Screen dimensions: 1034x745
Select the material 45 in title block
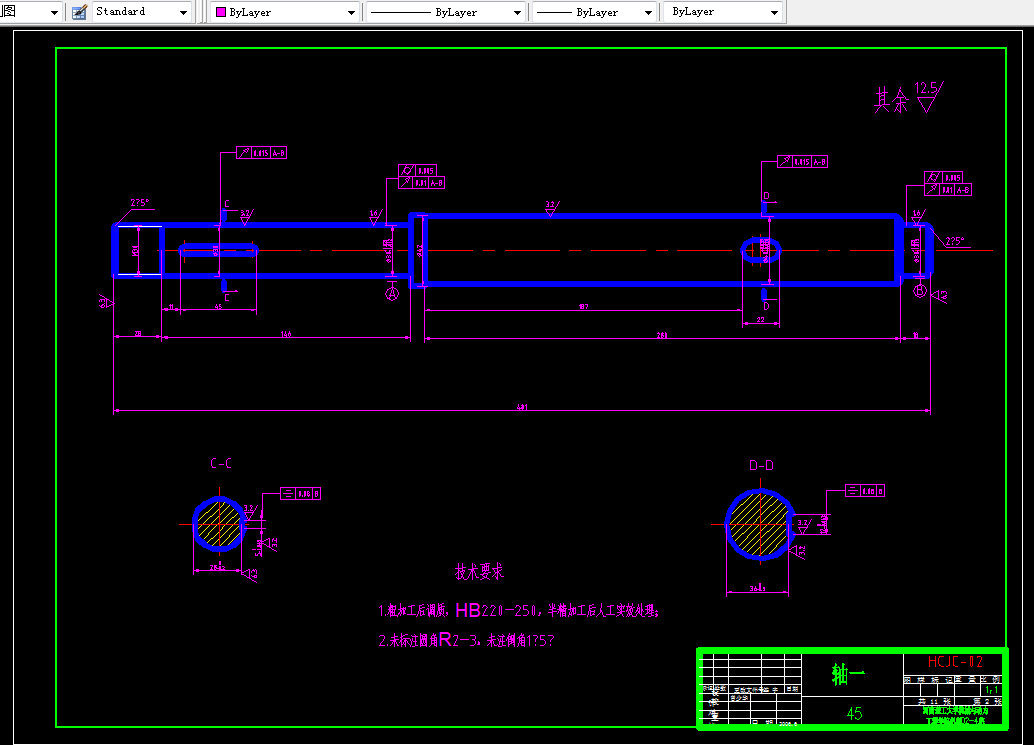coord(854,714)
